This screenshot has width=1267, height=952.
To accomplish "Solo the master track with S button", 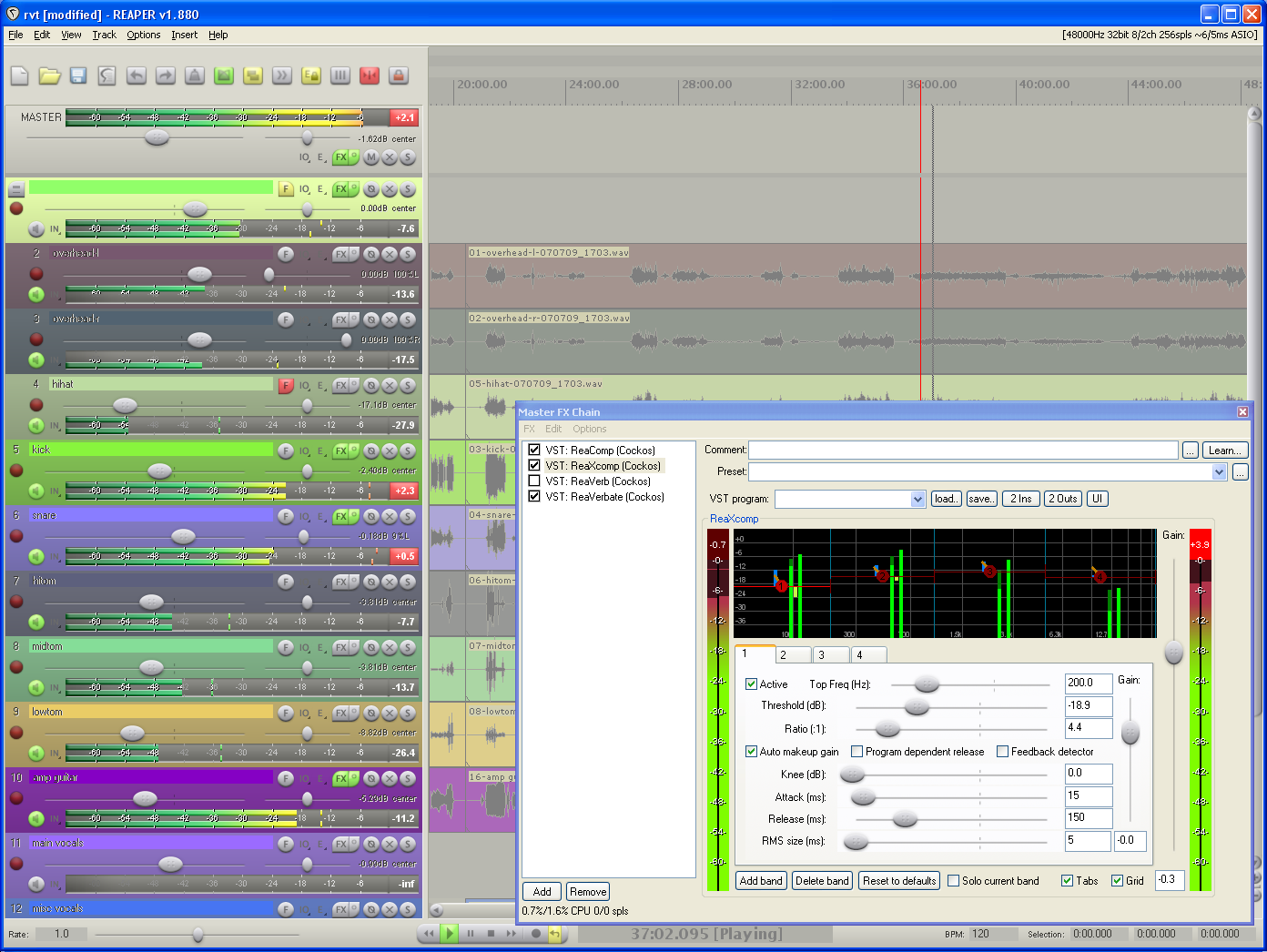I will coord(408,157).
